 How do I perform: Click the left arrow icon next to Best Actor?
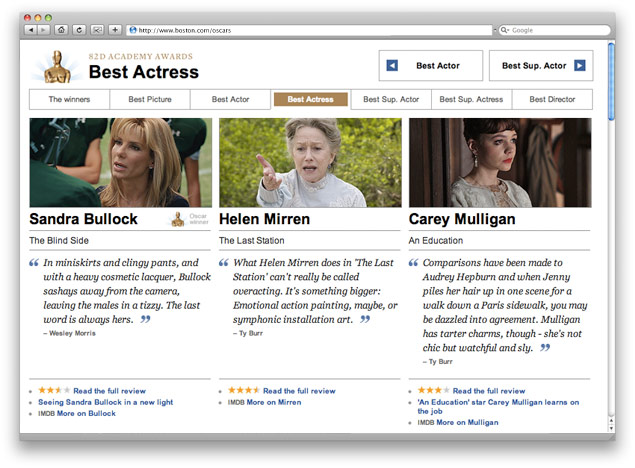click(x=392, y=66)
